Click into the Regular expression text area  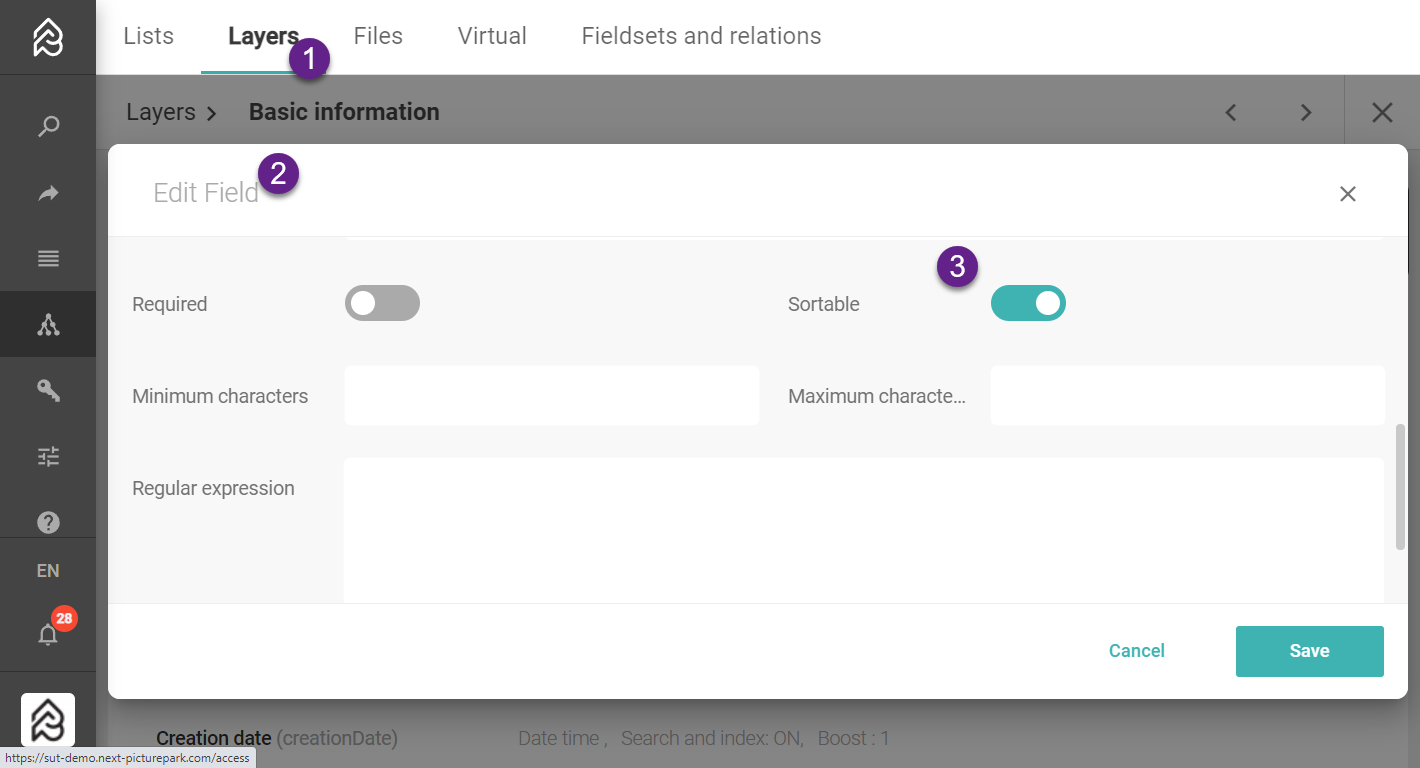(864, 530)
